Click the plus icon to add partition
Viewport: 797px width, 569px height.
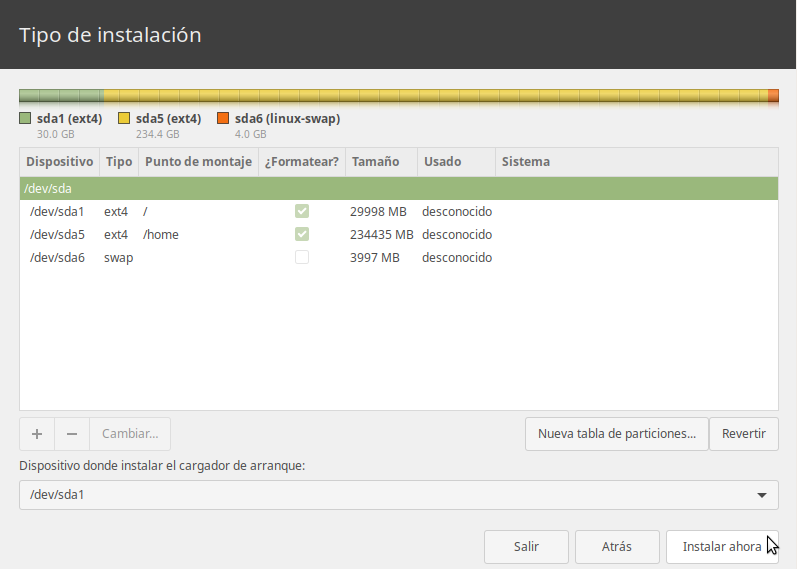tap(37, 434)
